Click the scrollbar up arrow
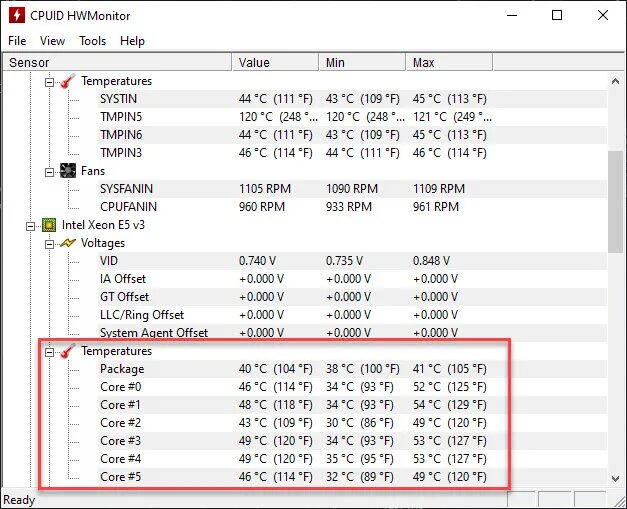Screen dimensions: 627x509 pyautogui.click(x=615, y=81)
